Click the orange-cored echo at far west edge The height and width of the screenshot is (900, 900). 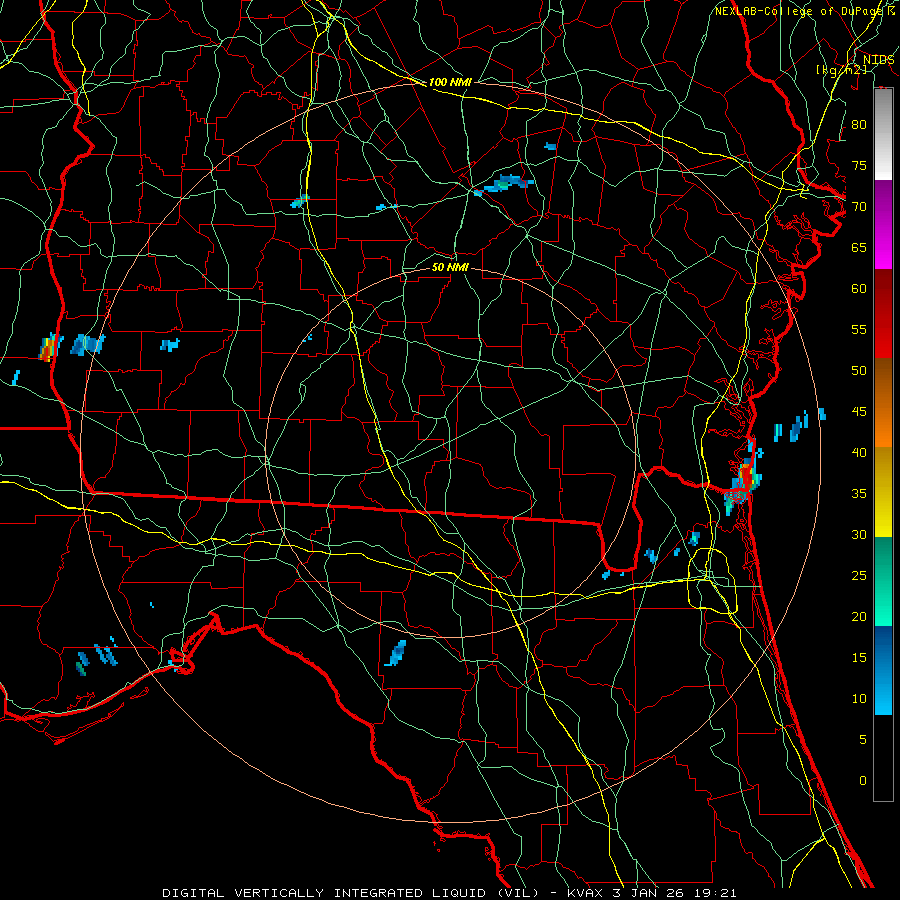click(x=48, y=348)
